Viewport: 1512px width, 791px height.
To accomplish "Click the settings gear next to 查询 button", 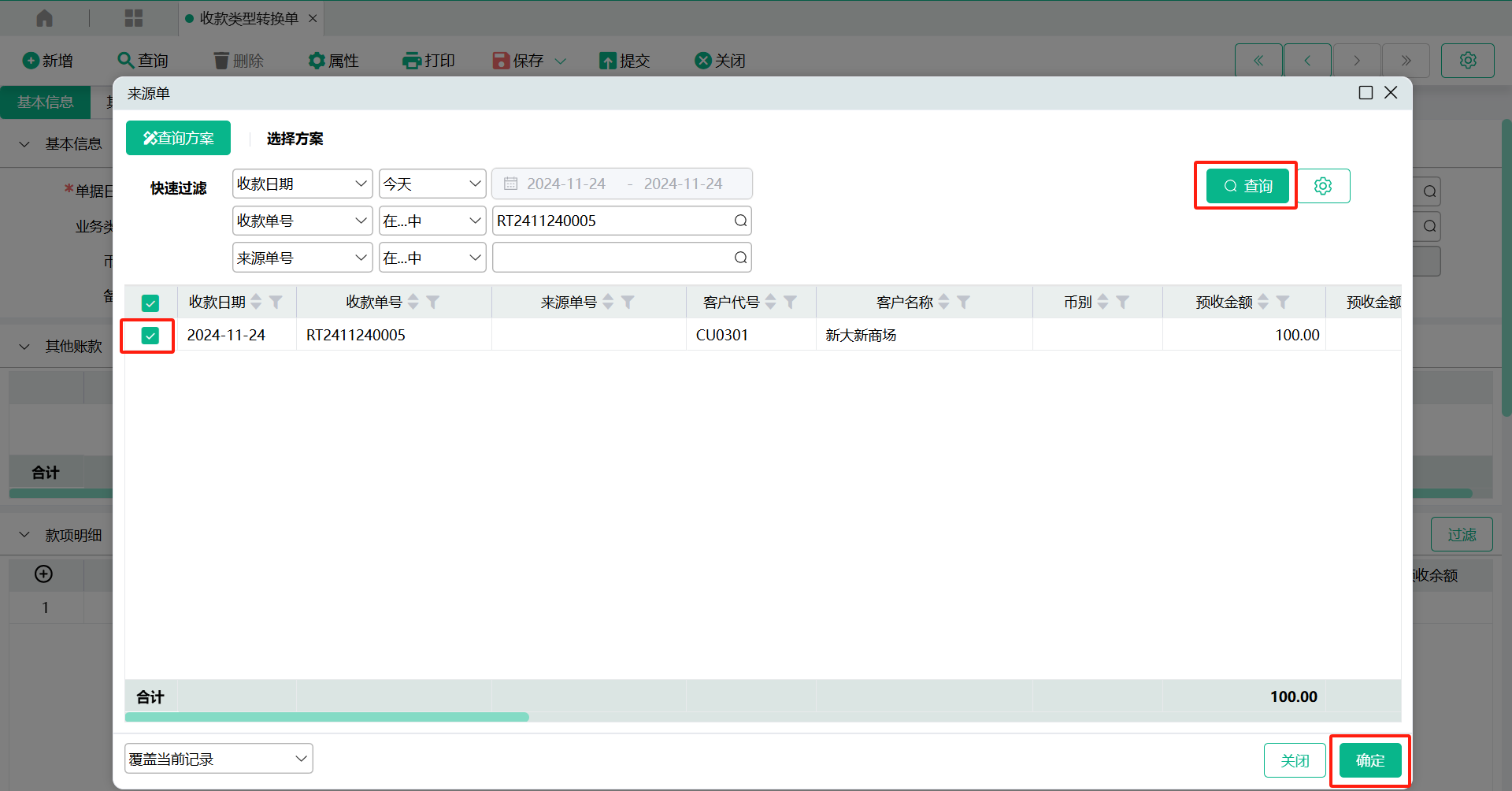I will click(x=1323, y=186).
